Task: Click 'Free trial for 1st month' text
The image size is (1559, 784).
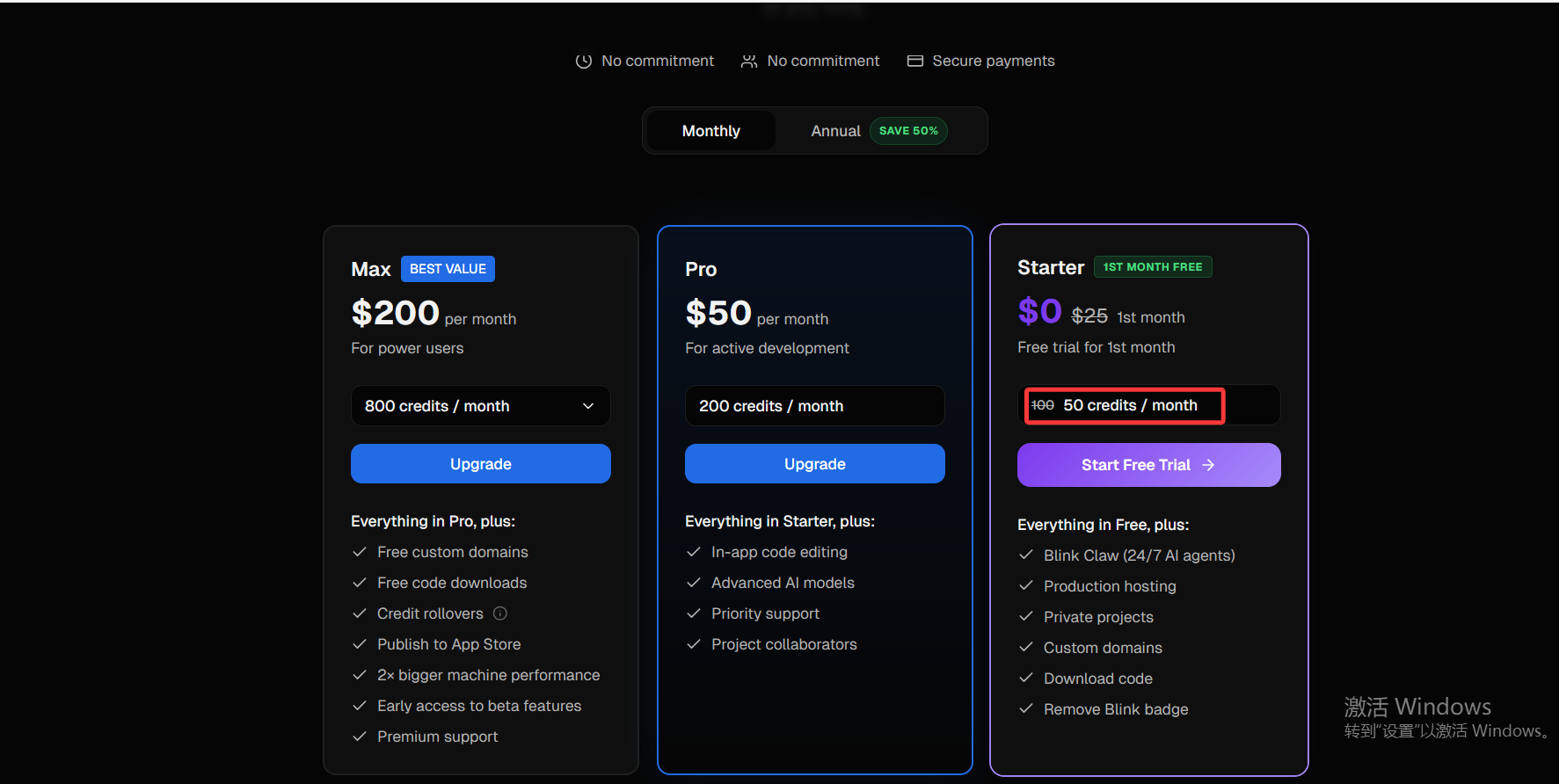Action: coord(1096,347)
